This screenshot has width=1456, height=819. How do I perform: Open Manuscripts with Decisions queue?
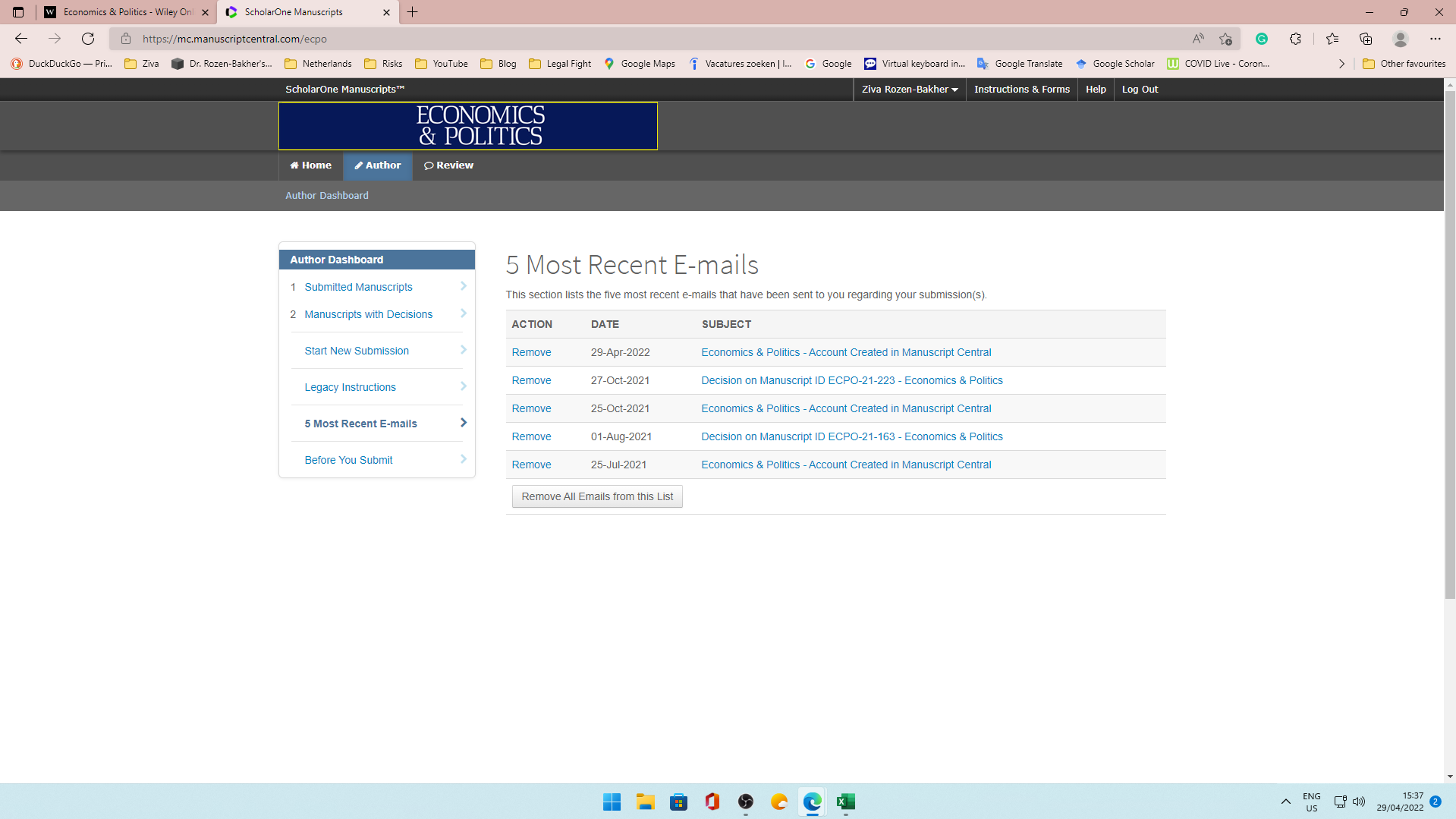[x=369, y=314]
